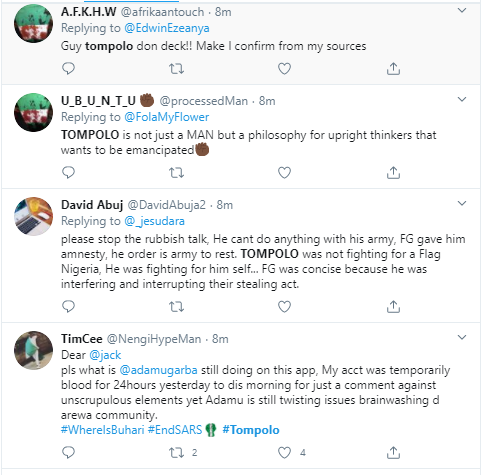This screenshot has height=475, width=481.
Task: Open the @EdwinEzeanya profile link
Action: point(167,28)
